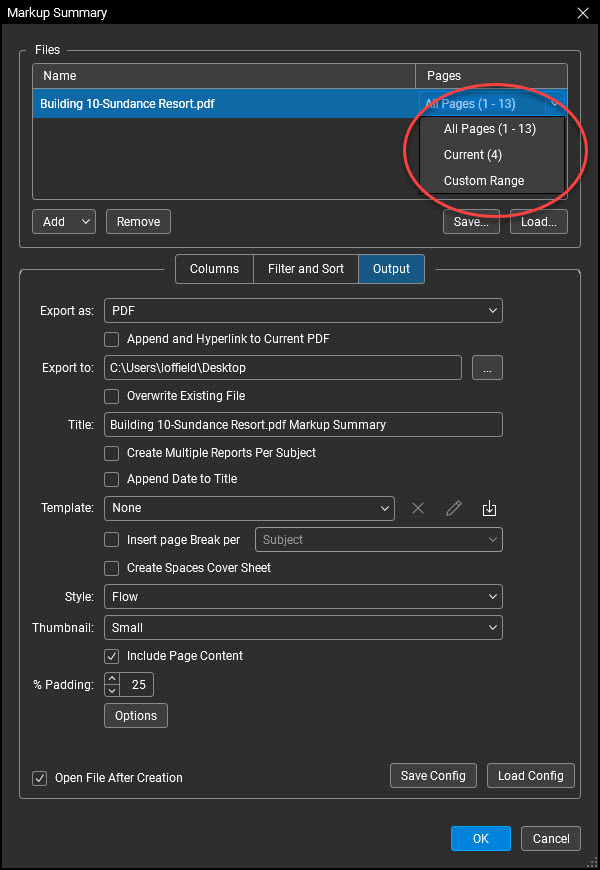Close the Markup Summary dialog

coord(583,13)
